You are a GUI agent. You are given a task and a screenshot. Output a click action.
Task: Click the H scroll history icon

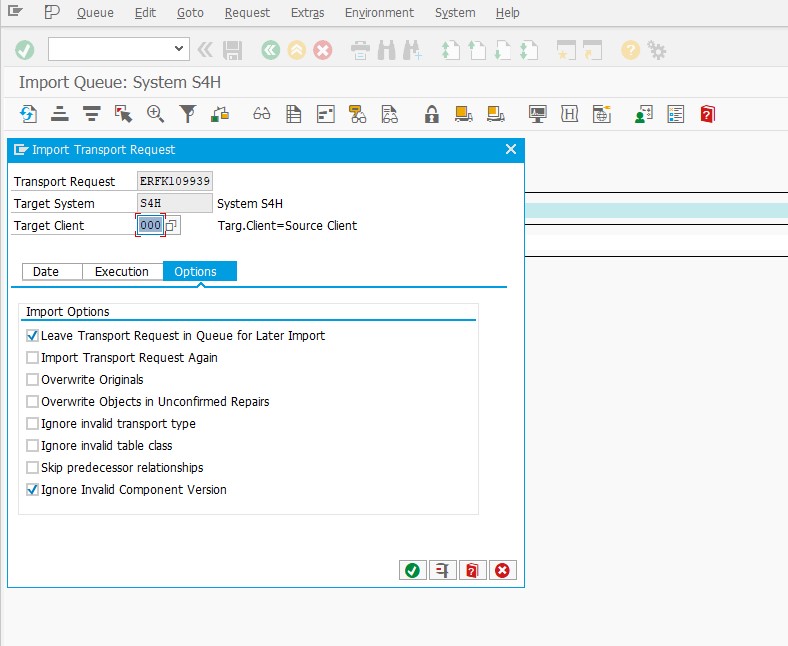pos(569,114)
